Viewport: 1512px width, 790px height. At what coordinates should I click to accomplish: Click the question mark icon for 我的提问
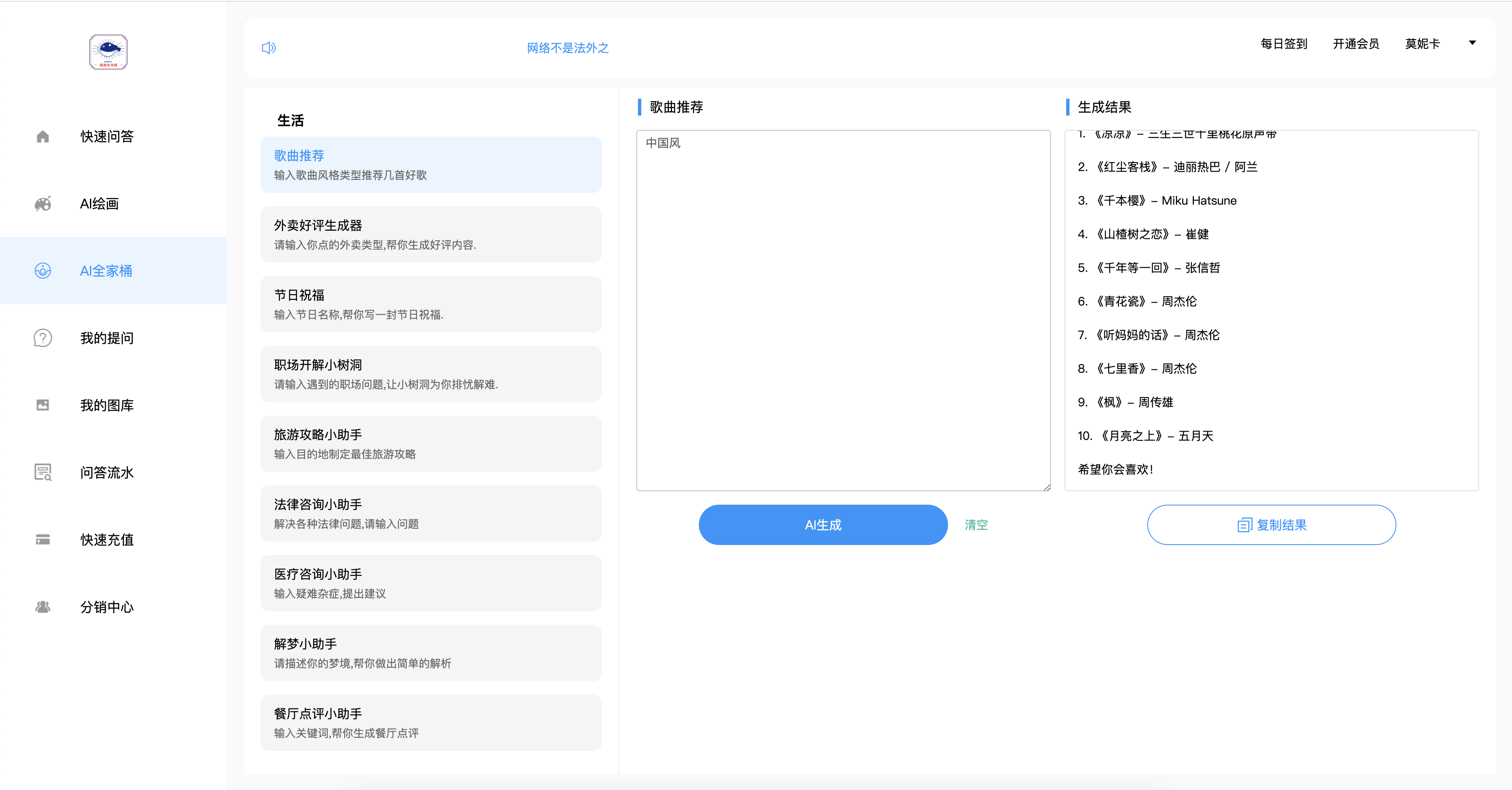43,338
